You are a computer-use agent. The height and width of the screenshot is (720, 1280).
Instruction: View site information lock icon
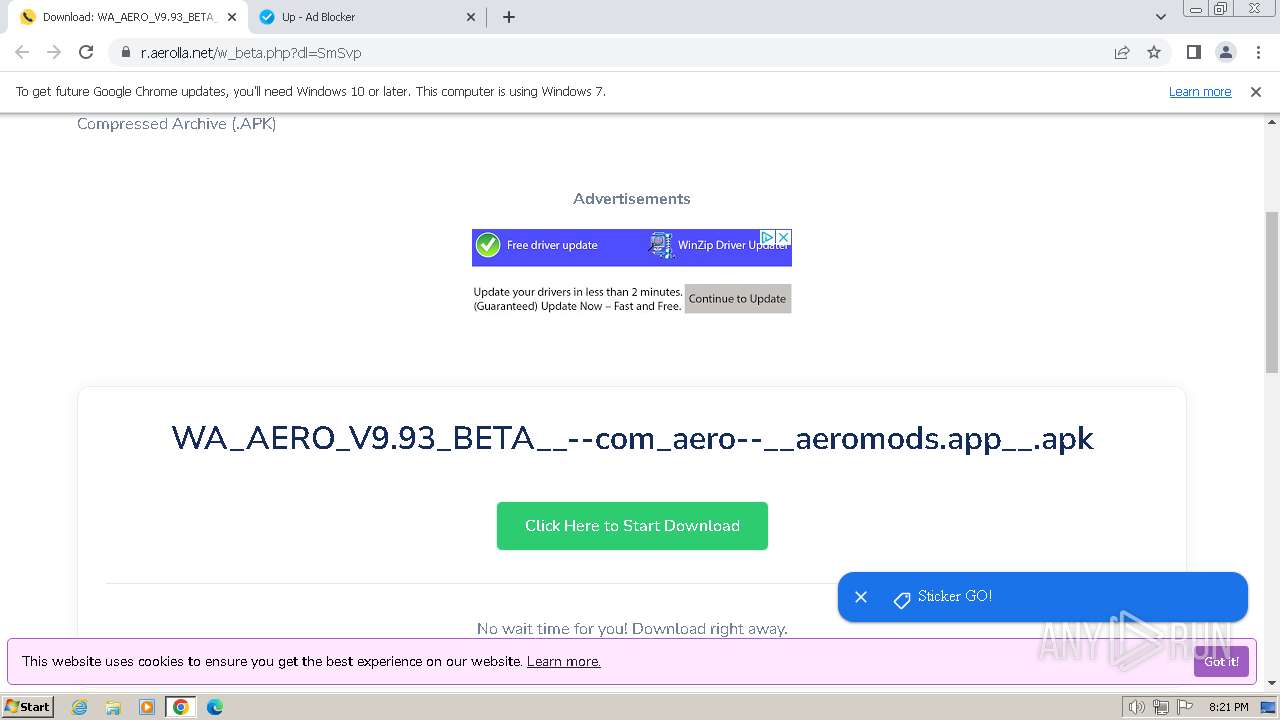pyautogui.click(x=125, y=53)
